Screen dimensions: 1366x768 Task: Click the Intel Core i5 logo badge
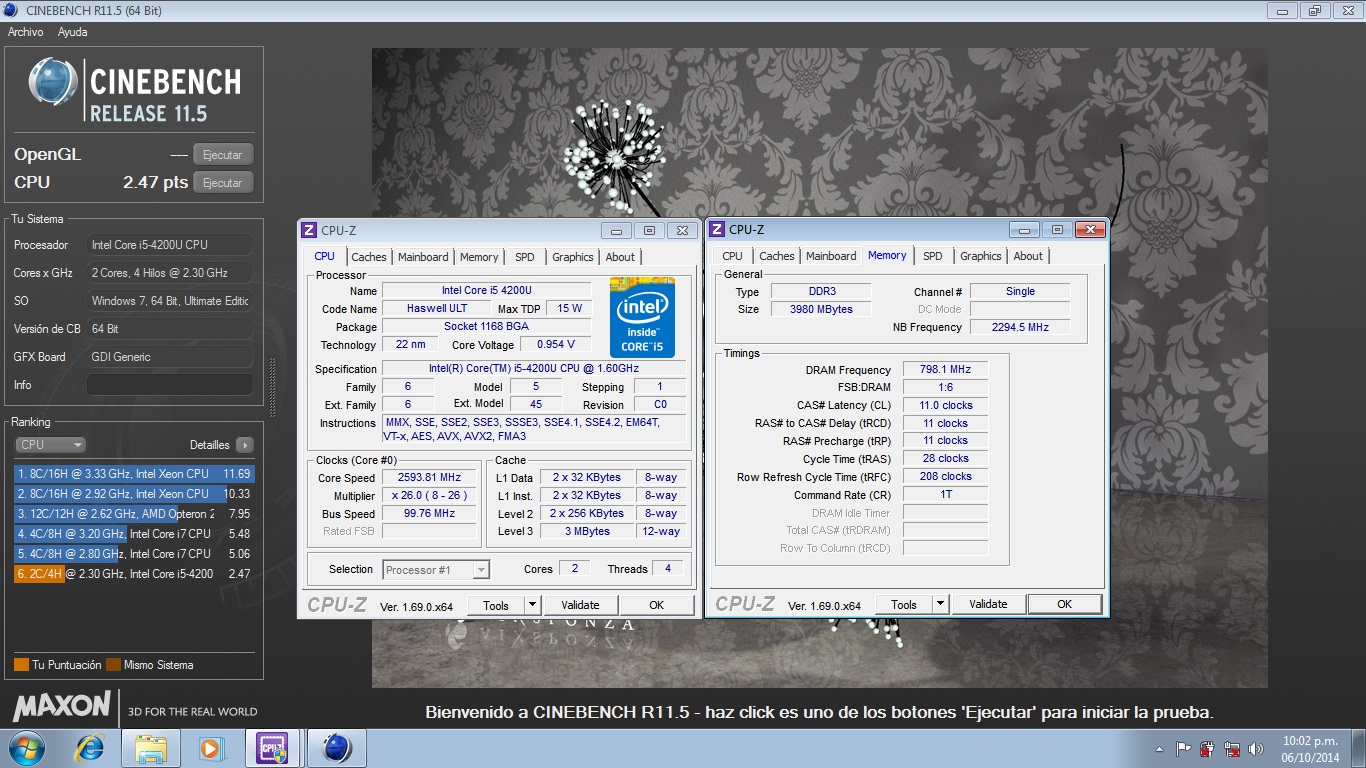[x=642, y=318]
